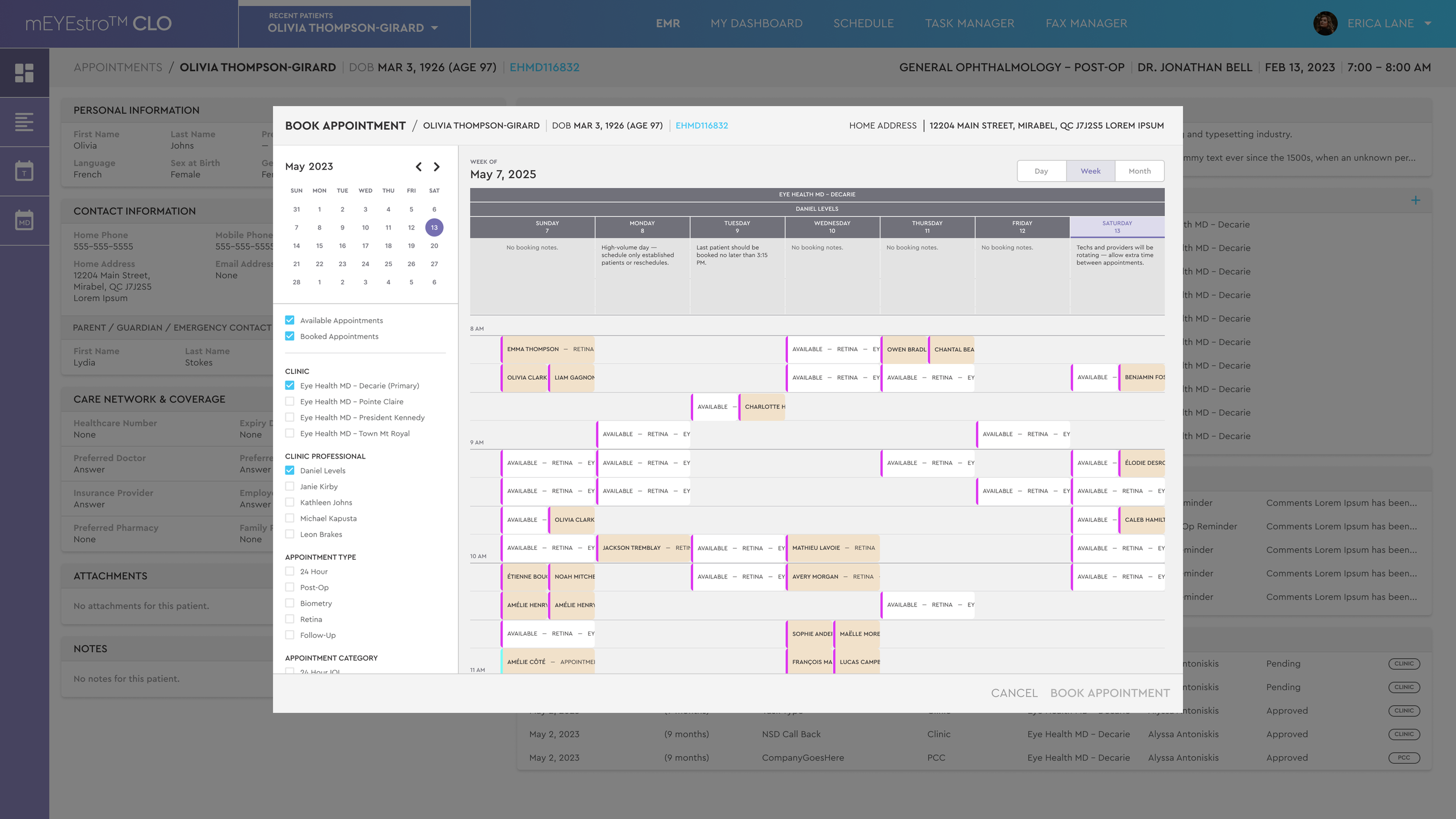The width and height of the screenshot is (1456, 819).
Task: Go to previous month in mini calendar
Action: (x=418, y=167)
